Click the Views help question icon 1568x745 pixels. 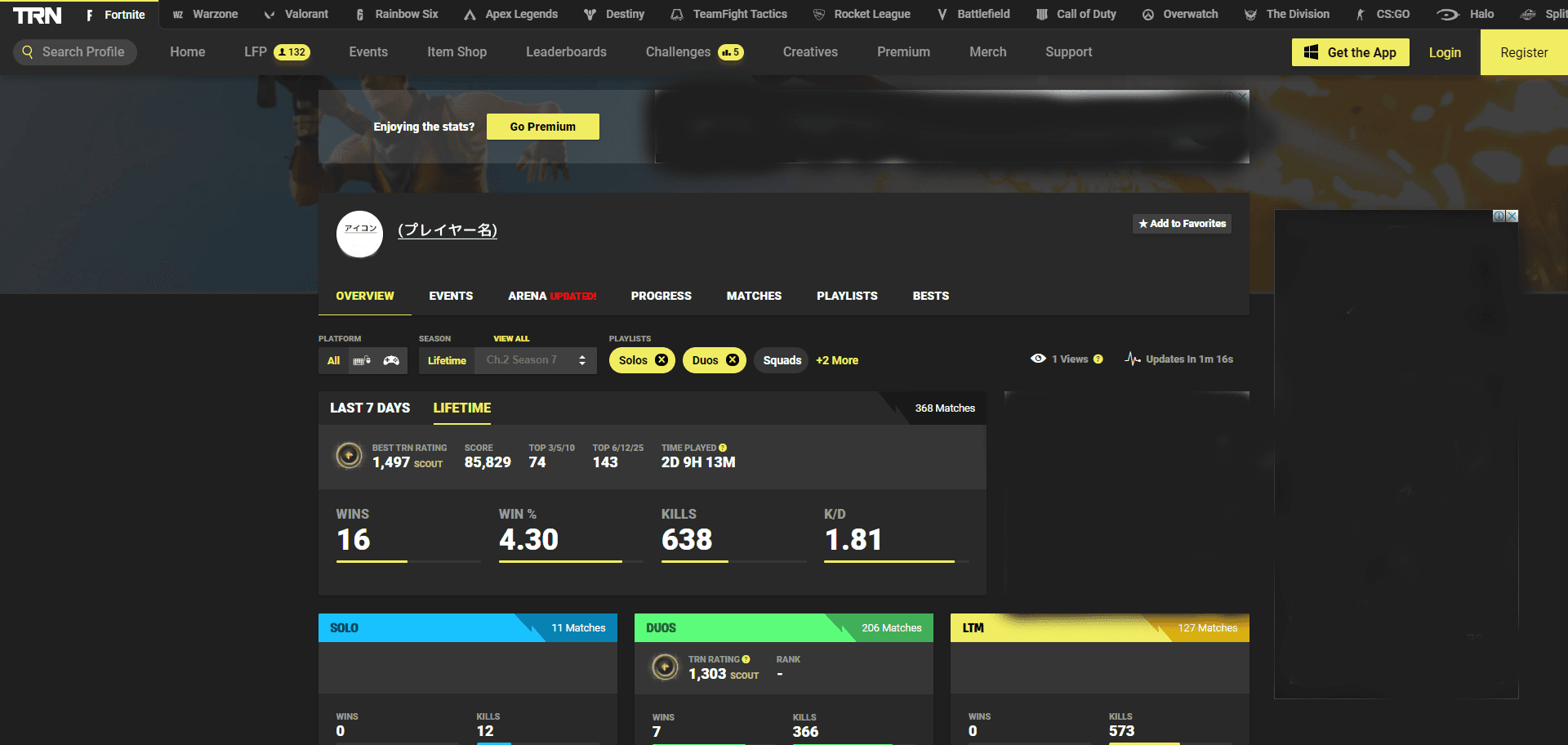point(1098,359)
